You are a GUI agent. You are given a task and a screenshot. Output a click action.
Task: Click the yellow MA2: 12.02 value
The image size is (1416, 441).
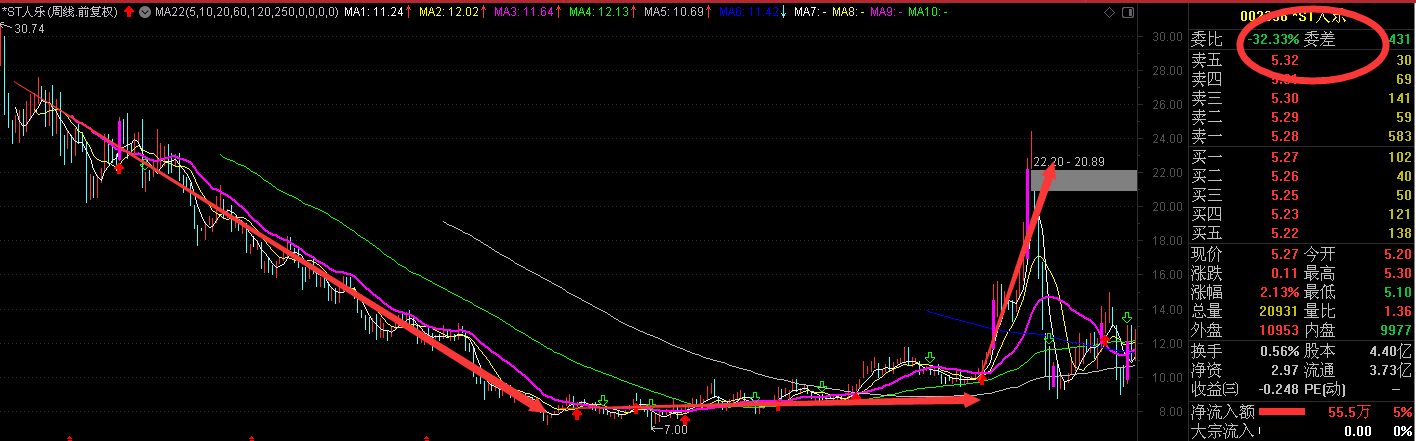pyautogui.click(x=450, y=12)
